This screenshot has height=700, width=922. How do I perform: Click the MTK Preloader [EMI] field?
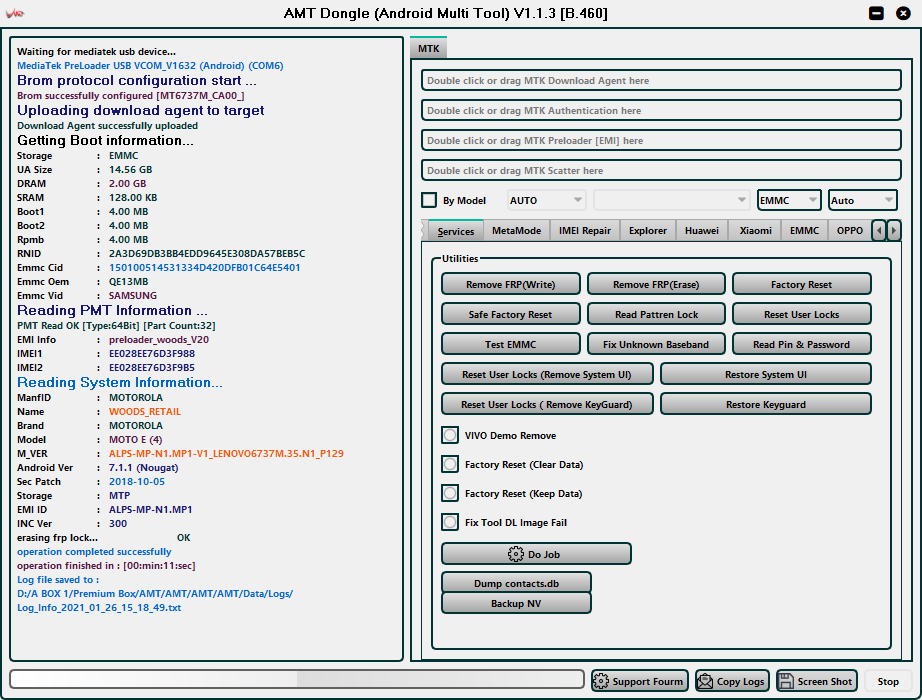661,141
